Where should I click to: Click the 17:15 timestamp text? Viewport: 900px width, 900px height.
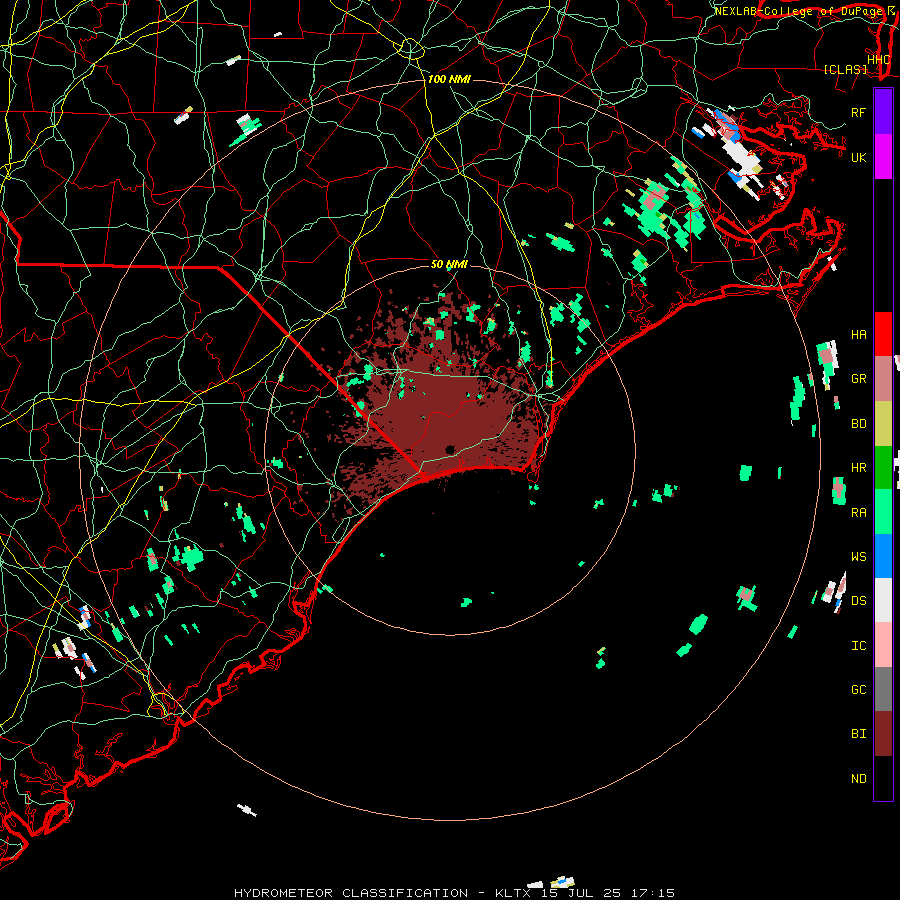point(655,893)
